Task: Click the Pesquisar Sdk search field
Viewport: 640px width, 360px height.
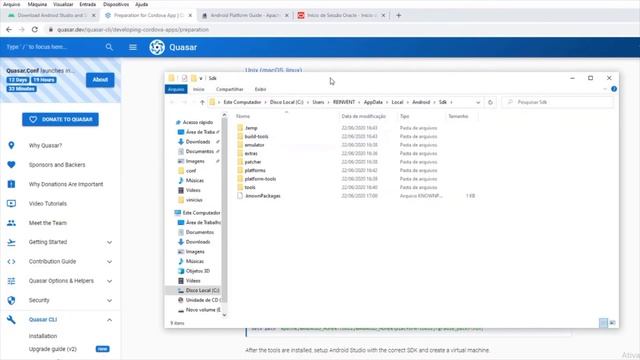Action: pos(557,102)
